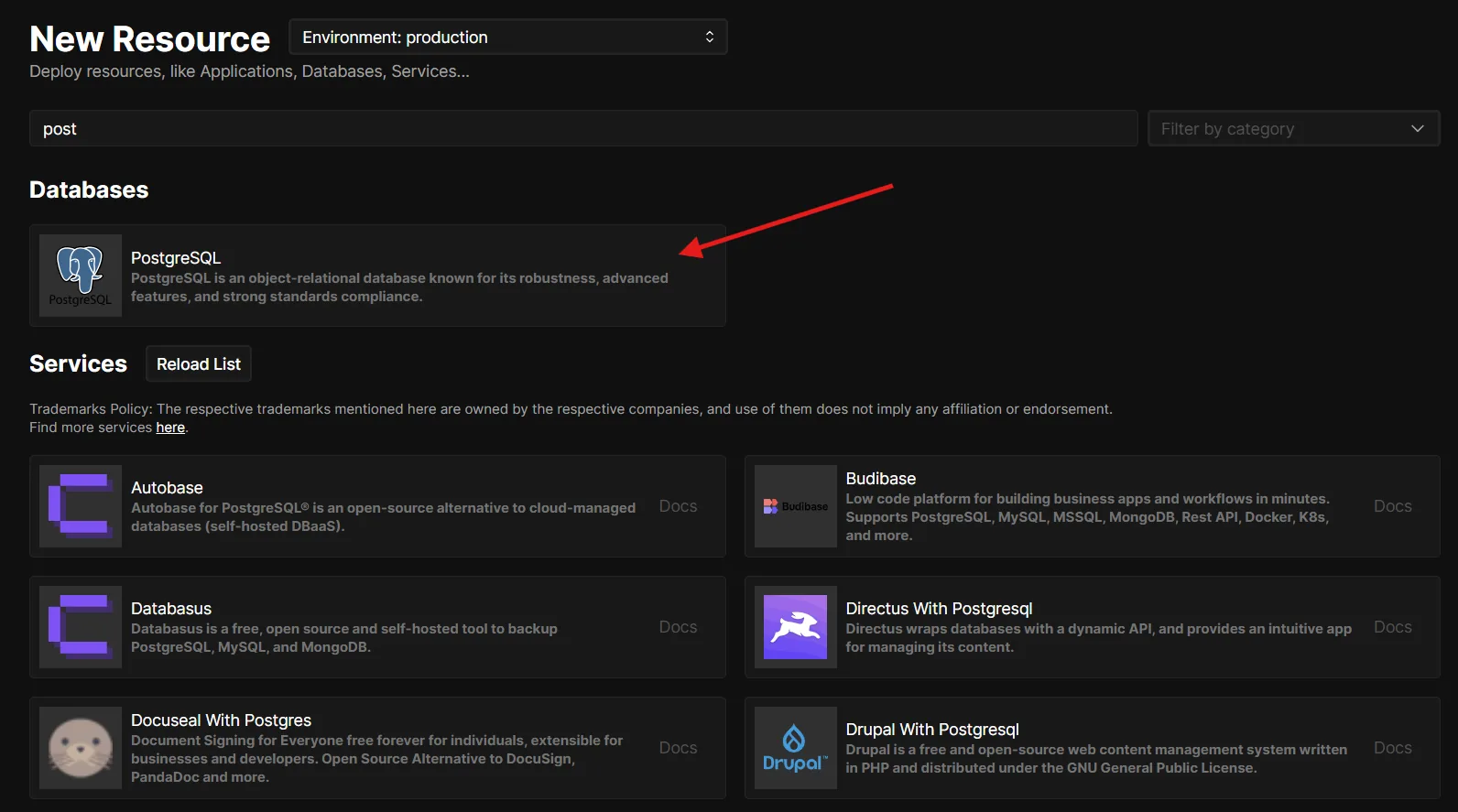This screenshot has height=812, width=1458.
Task: Click the Autobase service icon
Action: pyautogui.click(x=81, y=506)
